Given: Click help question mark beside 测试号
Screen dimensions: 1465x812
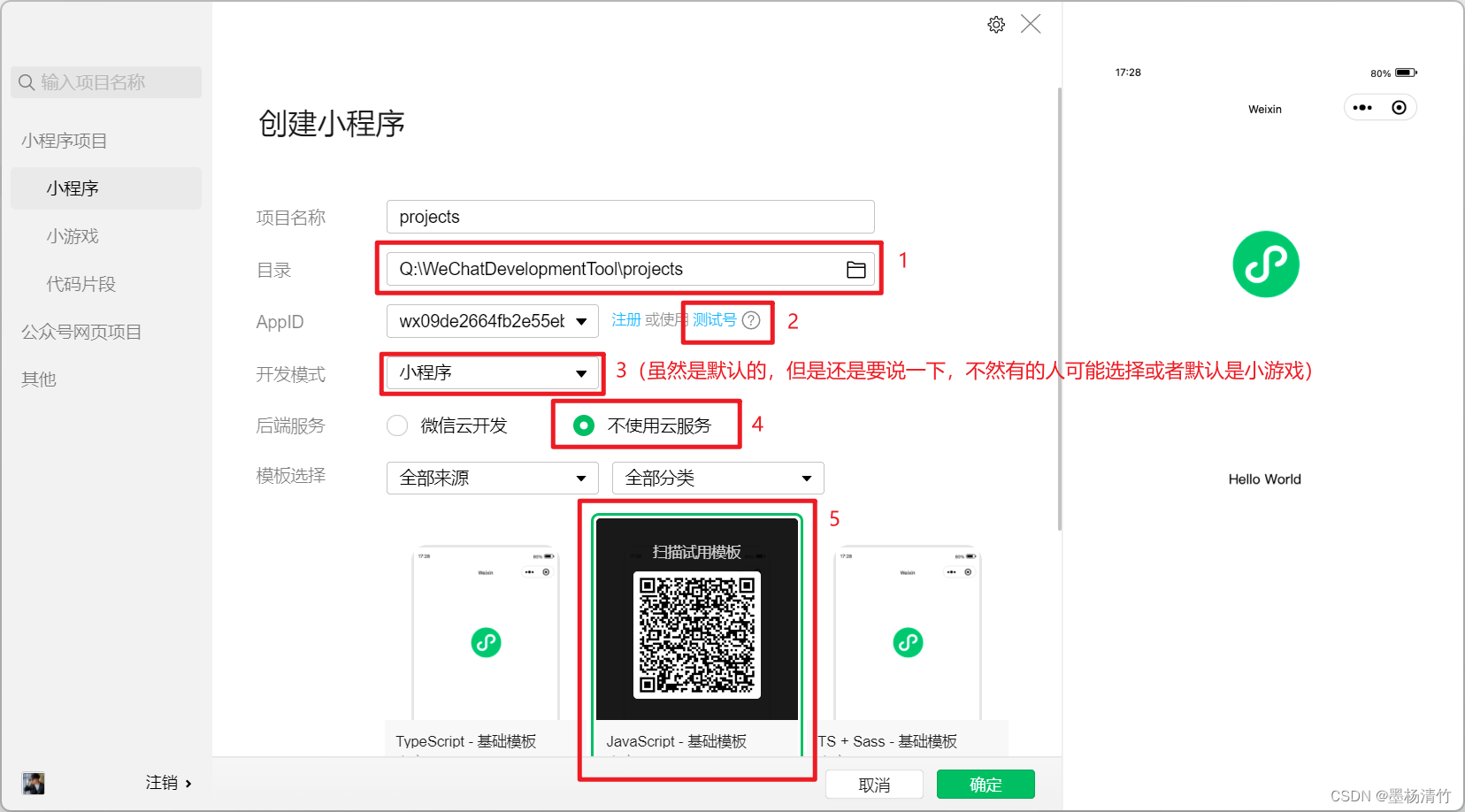Looking at the screenshot, I should 751,320.
